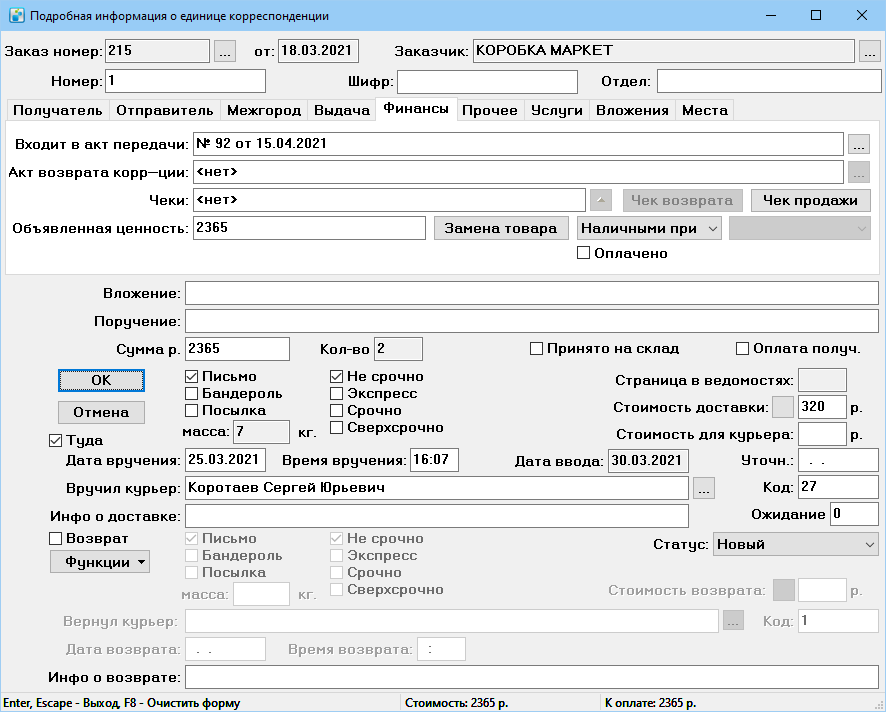Image resolution: width=886 pixels, height=712 pixels.
Task: Switch to the Вложения tab
Action: pyautogui.click(x=632, y=110)
